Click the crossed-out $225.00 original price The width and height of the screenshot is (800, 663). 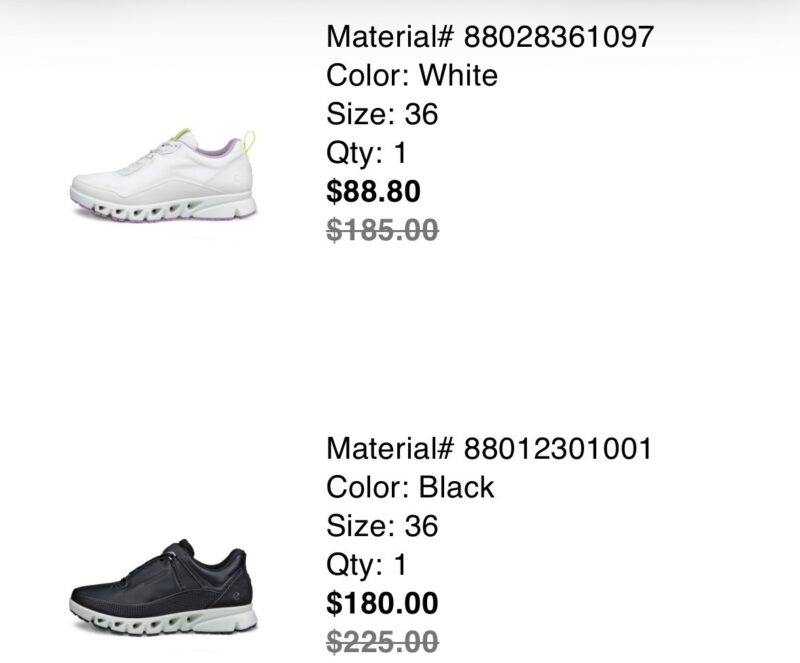pyautogui.click(x=382, y=640)
